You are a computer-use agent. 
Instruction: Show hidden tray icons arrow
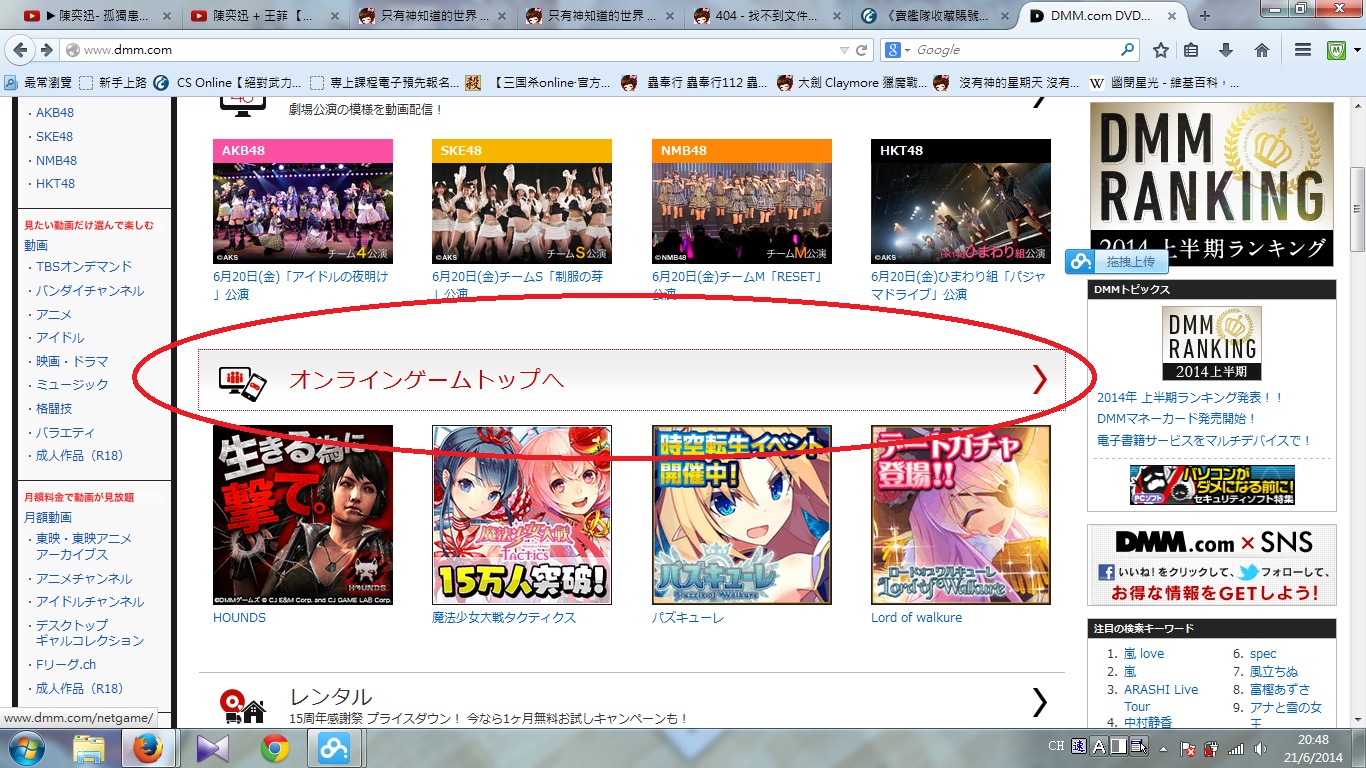point(1163,748)
